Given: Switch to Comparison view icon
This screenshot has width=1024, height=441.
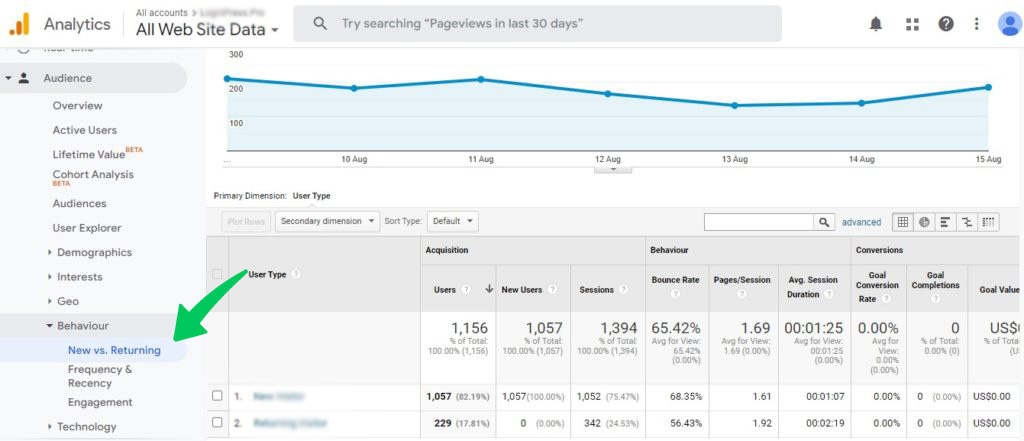Looking at the screenshot, I should [x=967, y=222].
